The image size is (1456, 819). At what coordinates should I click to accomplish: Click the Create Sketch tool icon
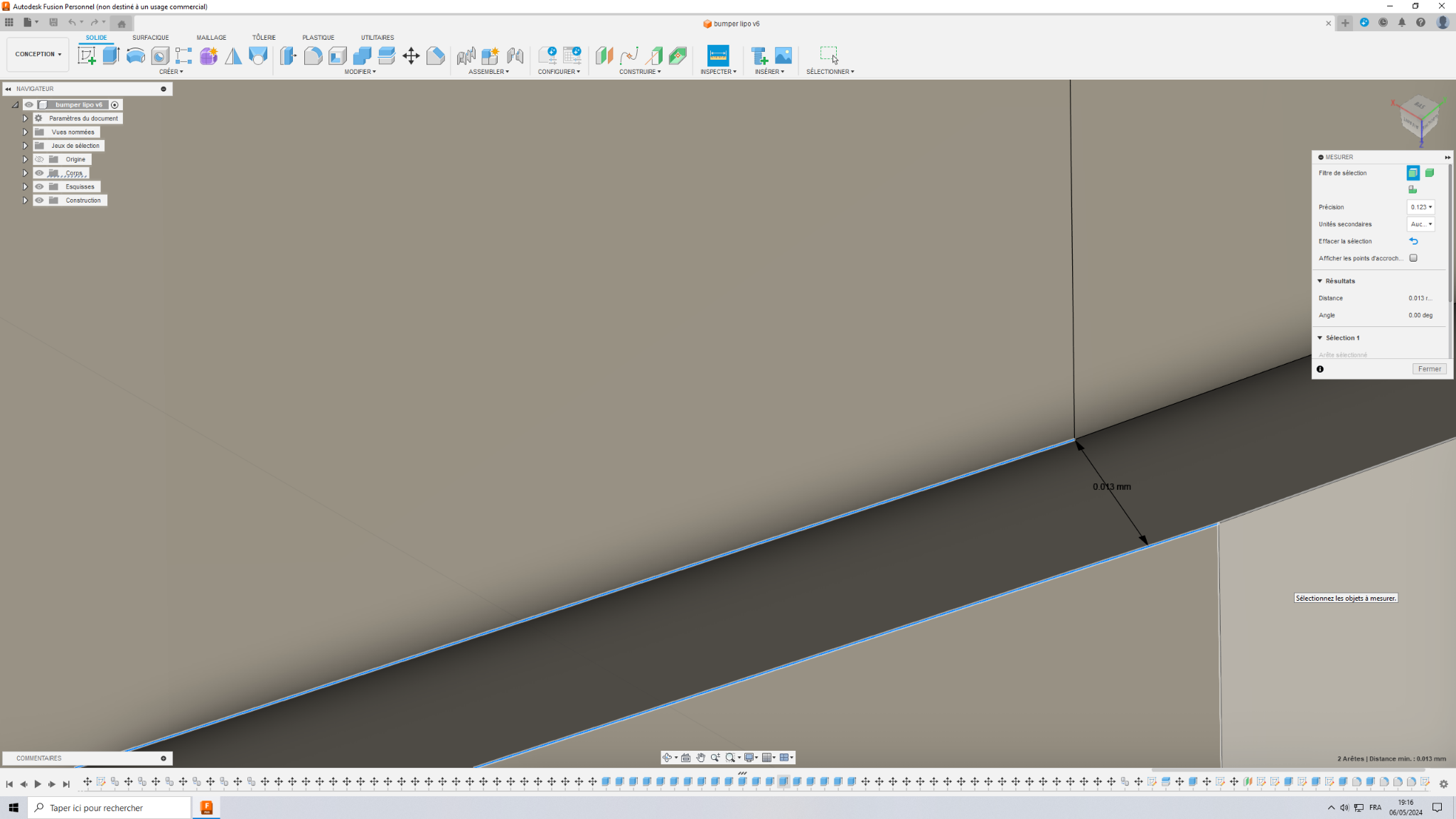tap(87, 55)
